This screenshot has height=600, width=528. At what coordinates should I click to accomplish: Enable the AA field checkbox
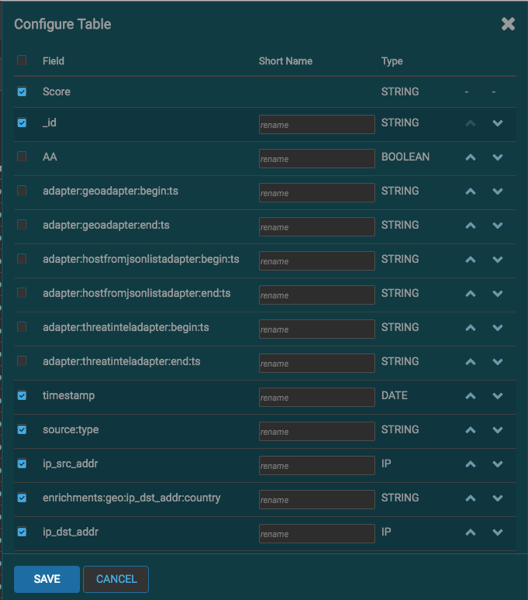click(x=22, y=157)
